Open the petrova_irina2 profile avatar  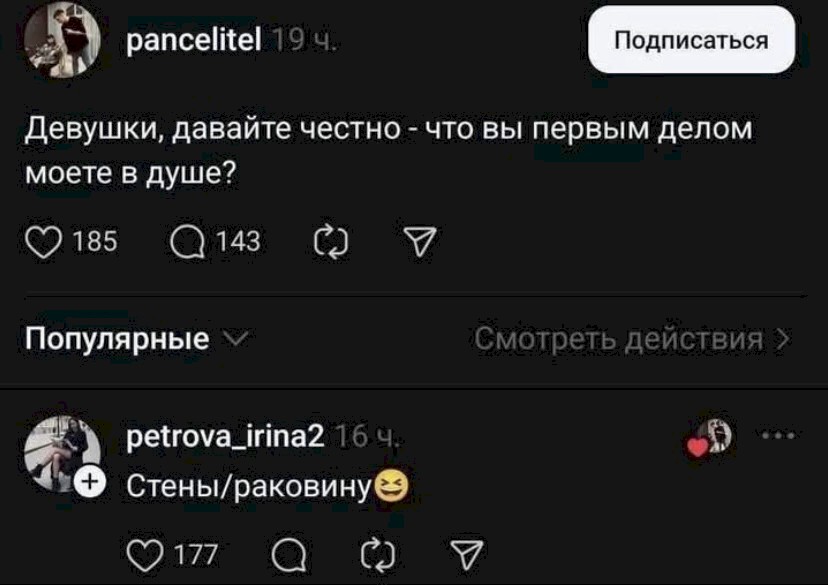click(x=60, y=452)
